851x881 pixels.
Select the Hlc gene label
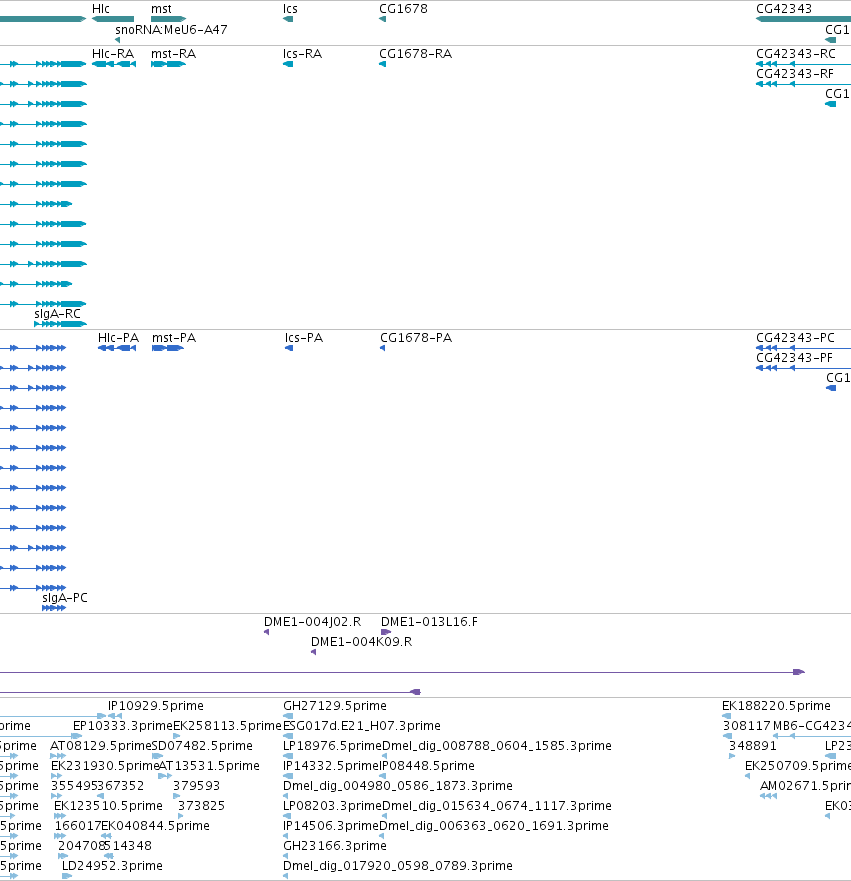pos(101,9)
